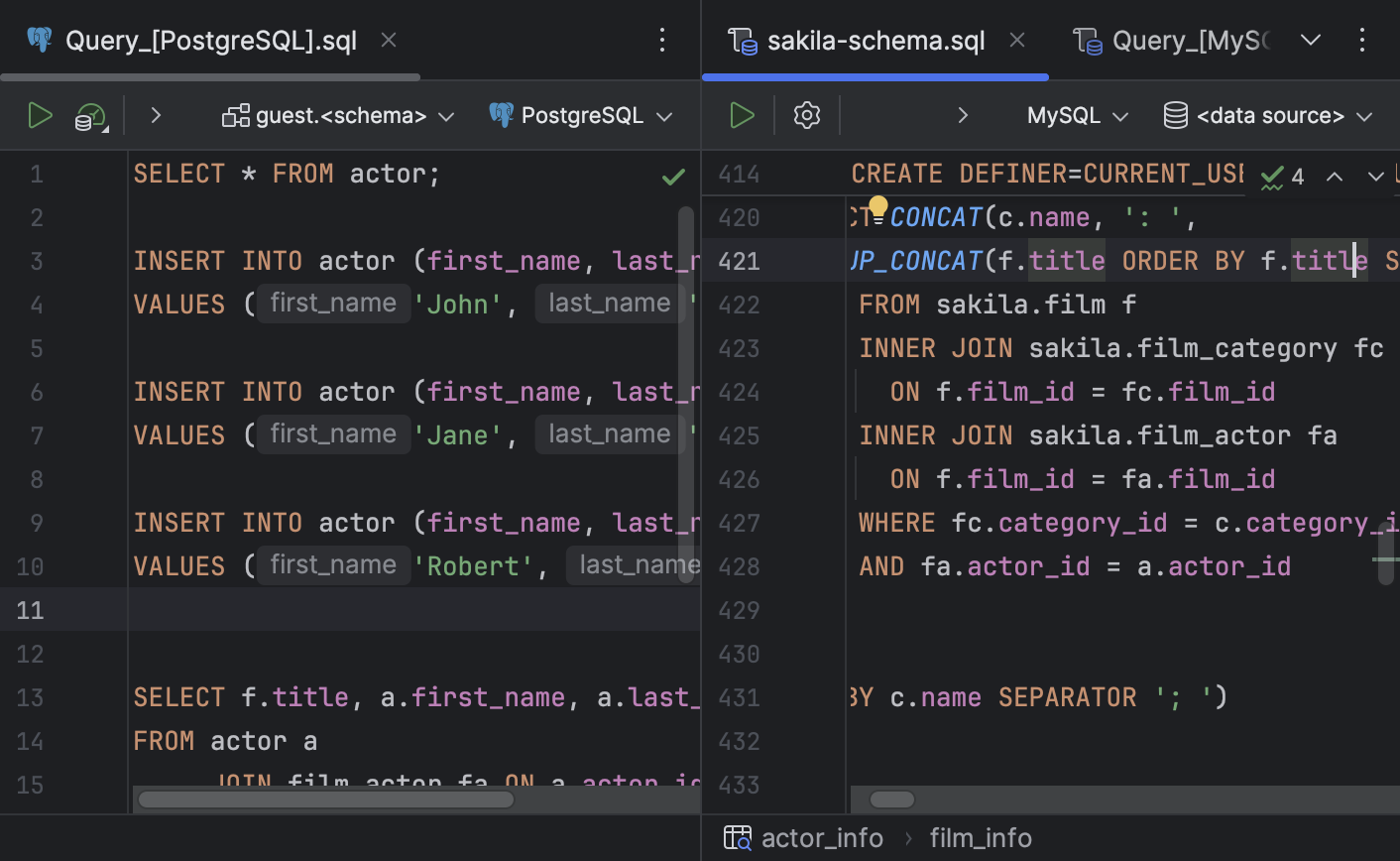
Task: Click the database icon beside <data source>
Action: click(x=1174, y=115)
